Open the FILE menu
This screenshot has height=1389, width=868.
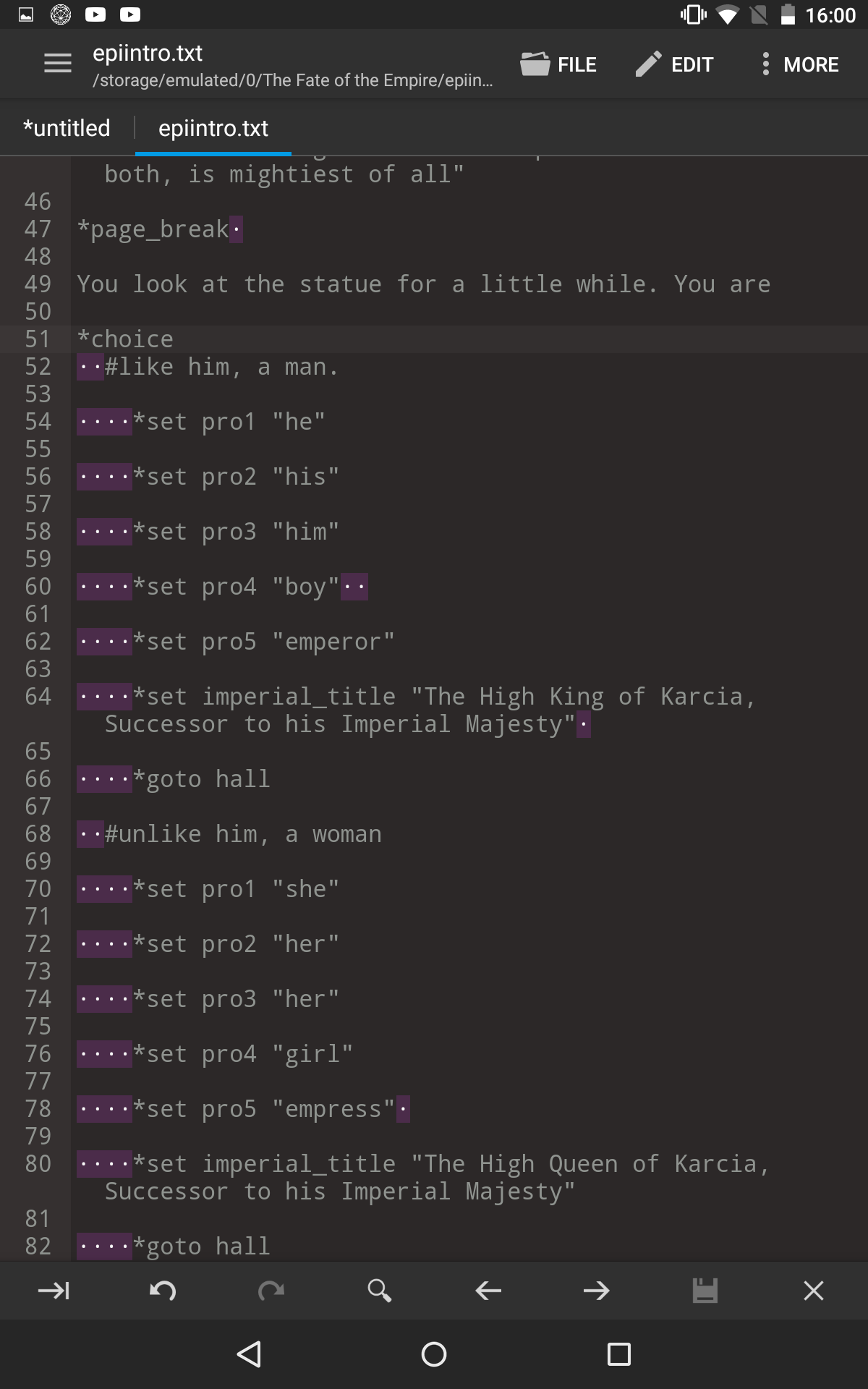tap(558, 64)
